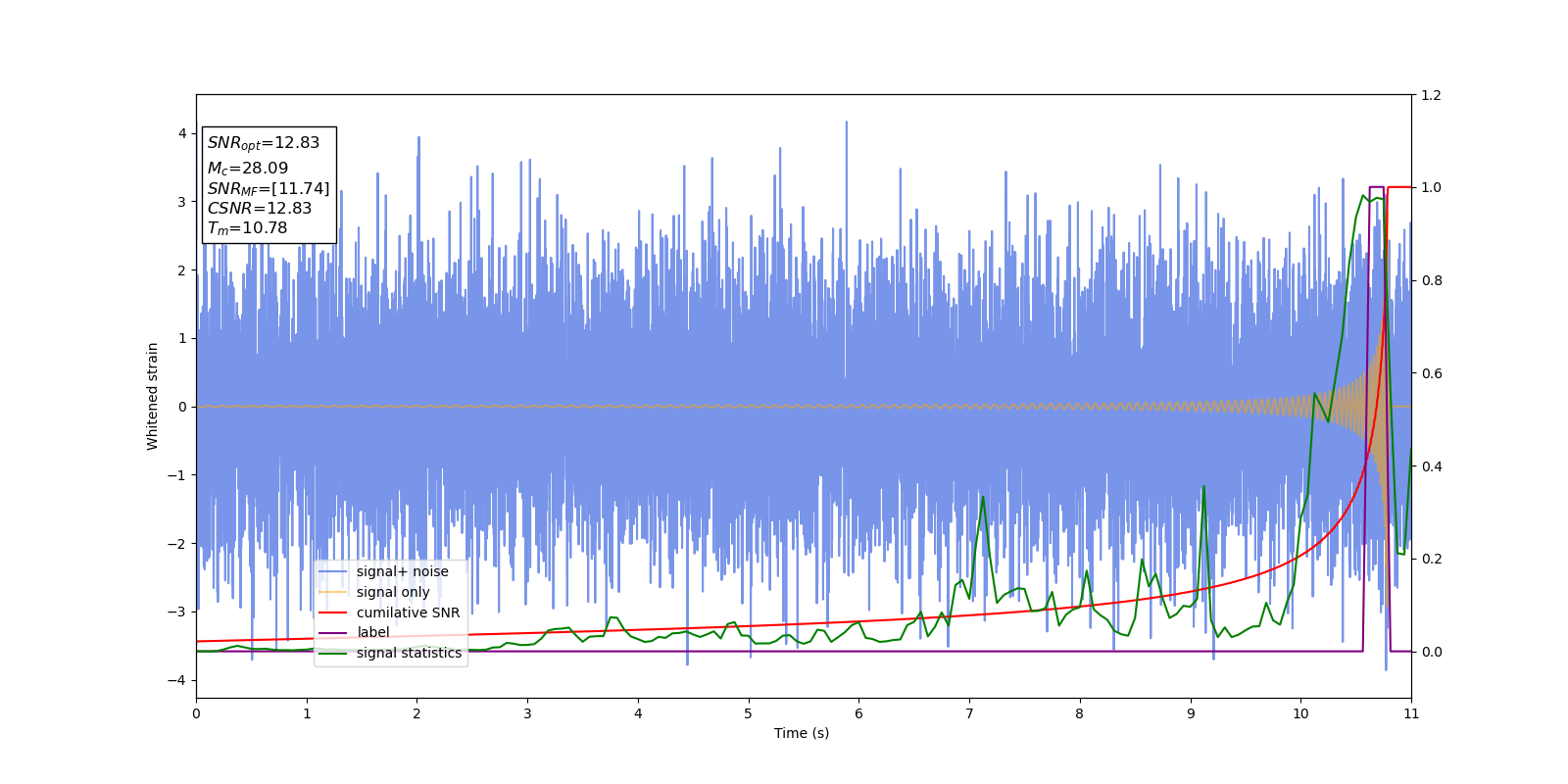Image resolution: width=1568 pixels, height=784 pixels.
Task: Click the SNRopt=12.83 annotation
Action: click(264, 143)
